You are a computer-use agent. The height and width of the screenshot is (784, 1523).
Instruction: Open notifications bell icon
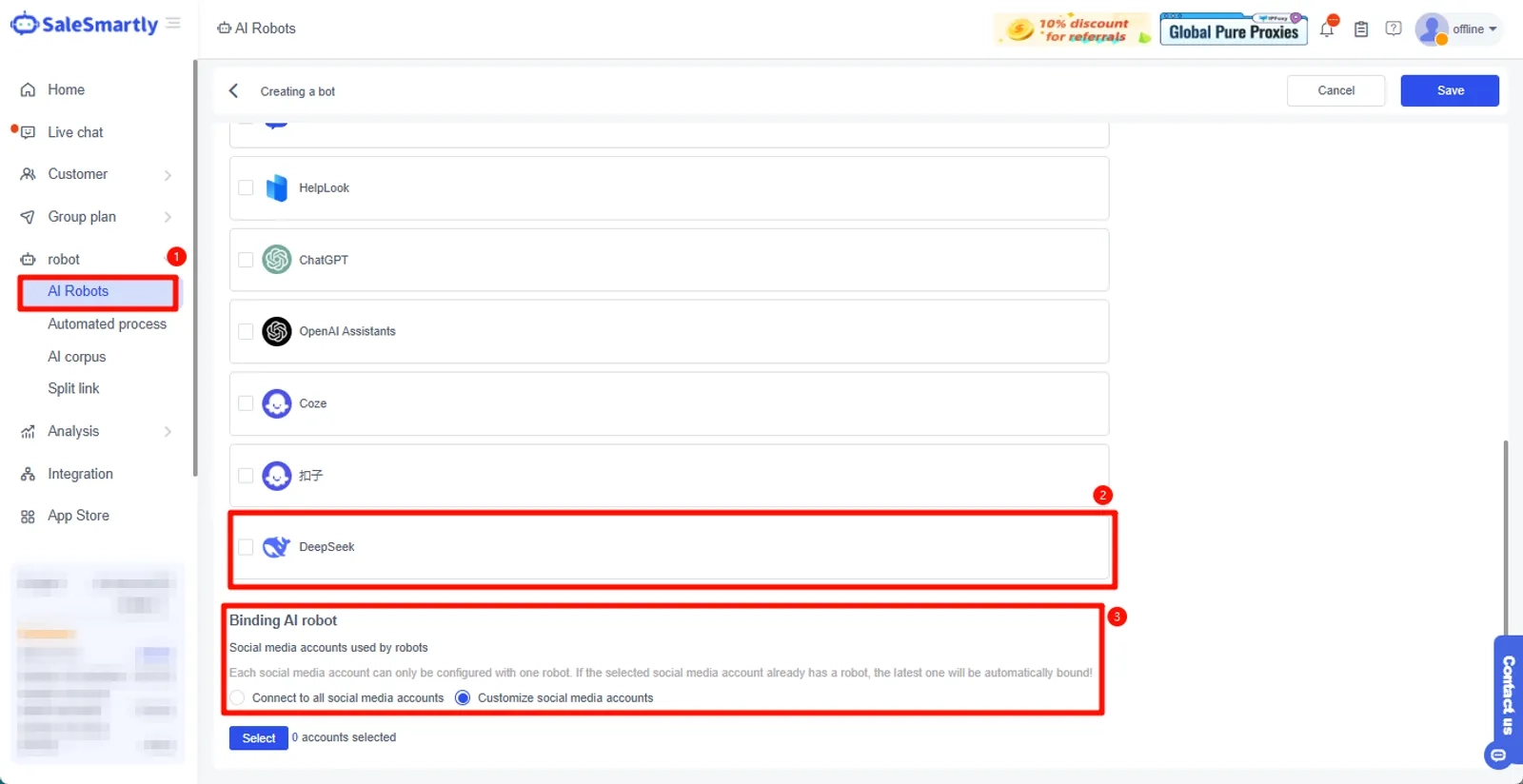[x=1327, y=29]
